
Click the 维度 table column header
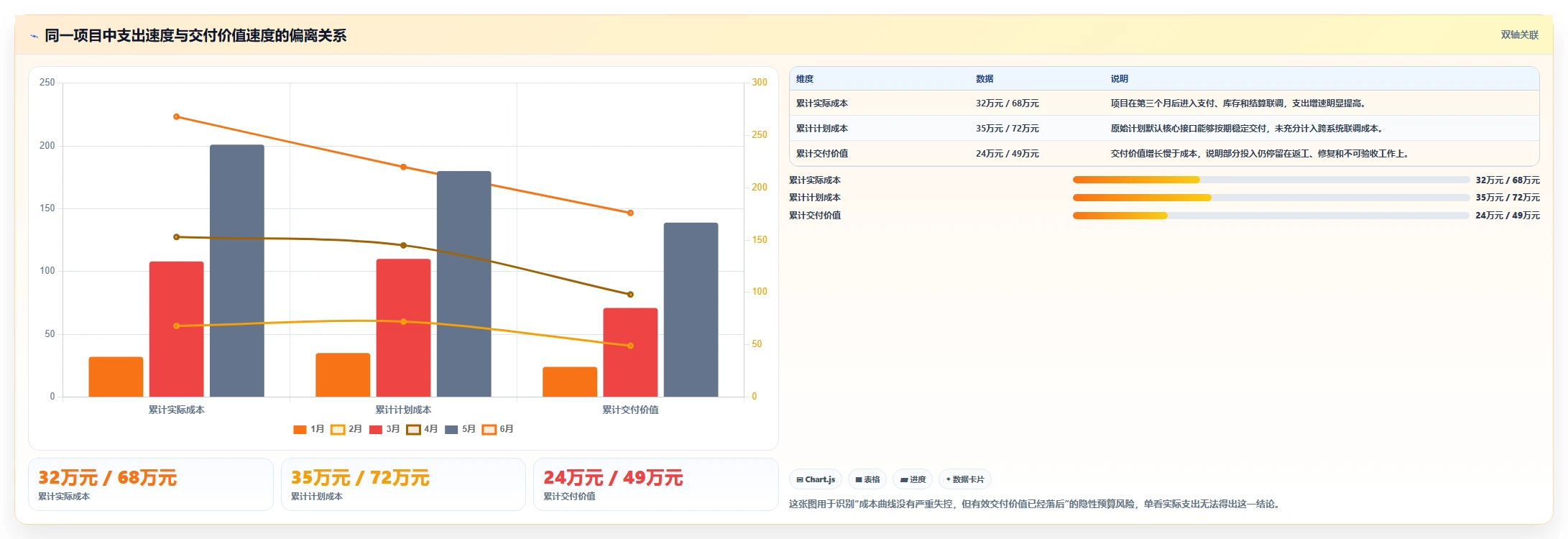(x=805, y=79)
